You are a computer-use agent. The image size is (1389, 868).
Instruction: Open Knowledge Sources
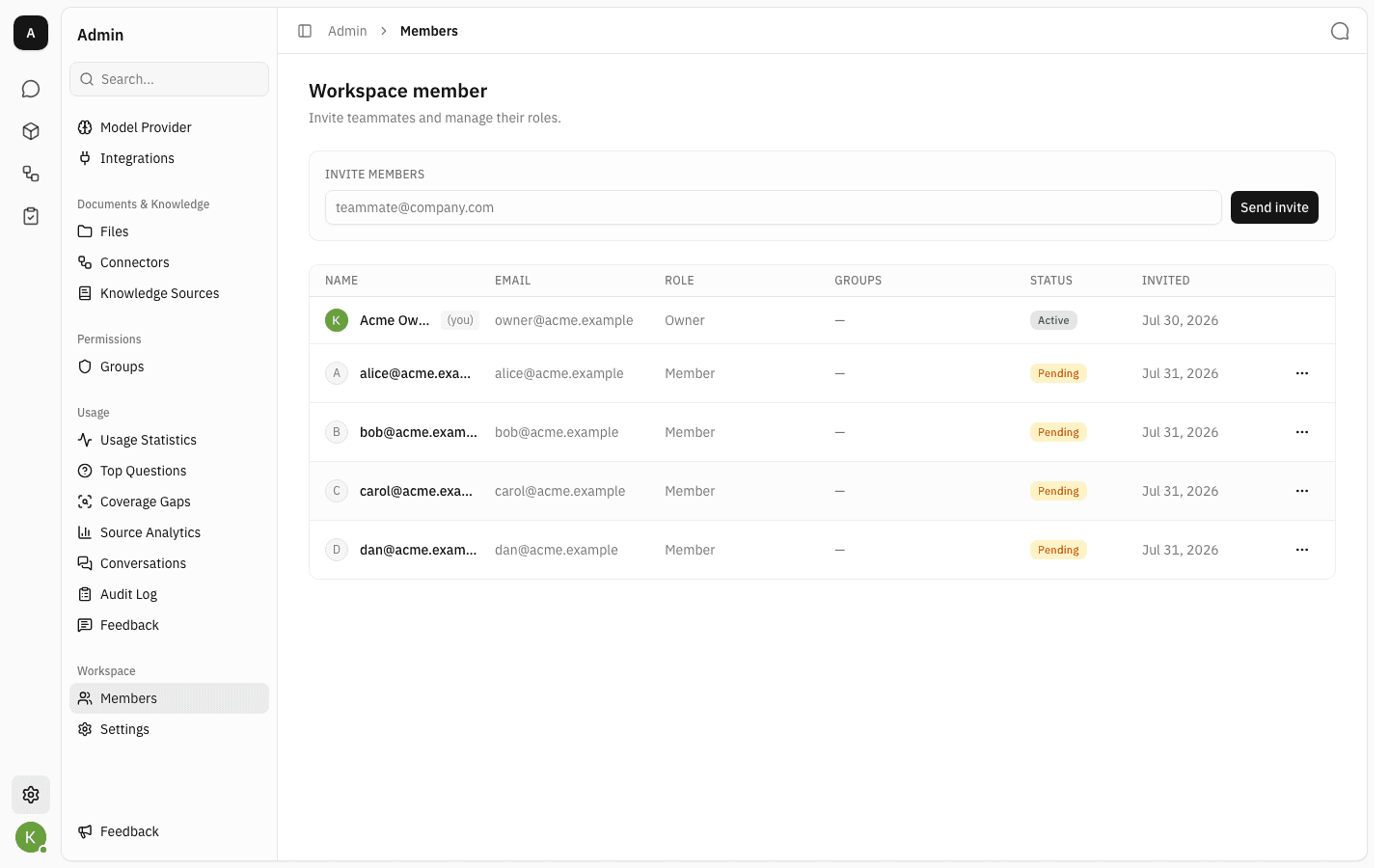169,293
